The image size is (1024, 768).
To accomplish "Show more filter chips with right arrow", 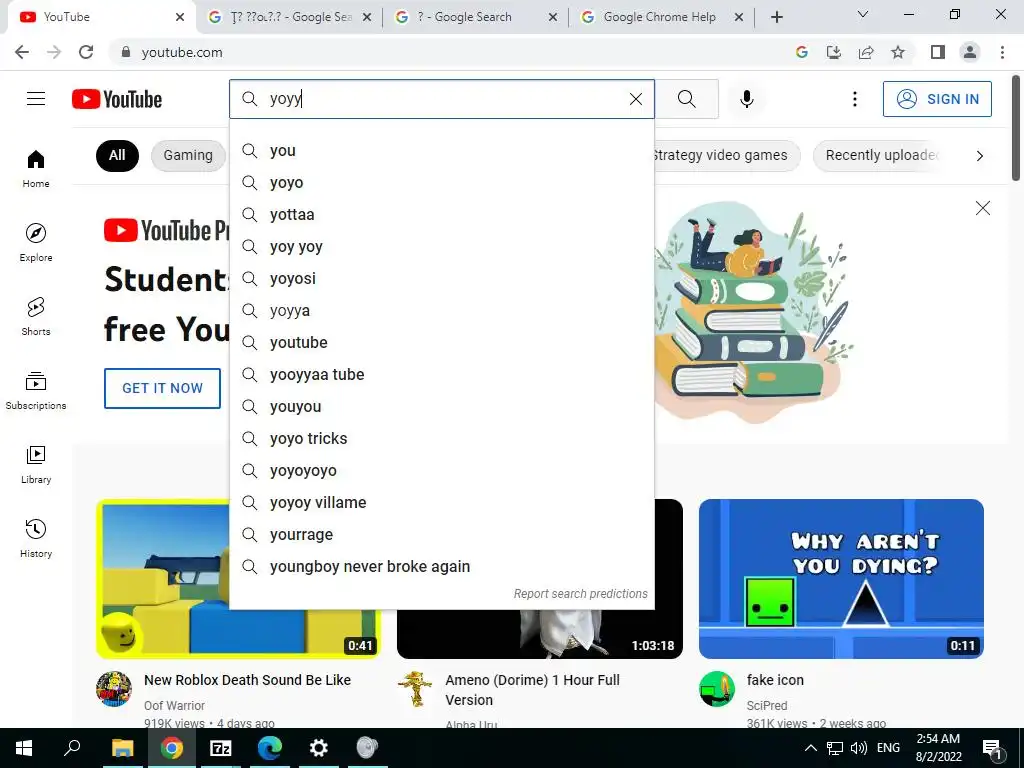I will pos(979,155).
